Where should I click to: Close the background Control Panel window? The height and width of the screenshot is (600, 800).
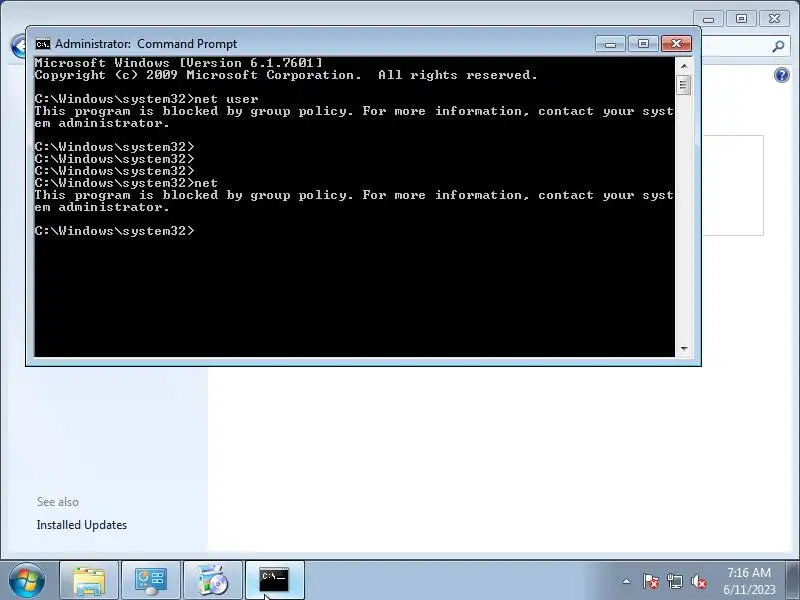(774, 19)
